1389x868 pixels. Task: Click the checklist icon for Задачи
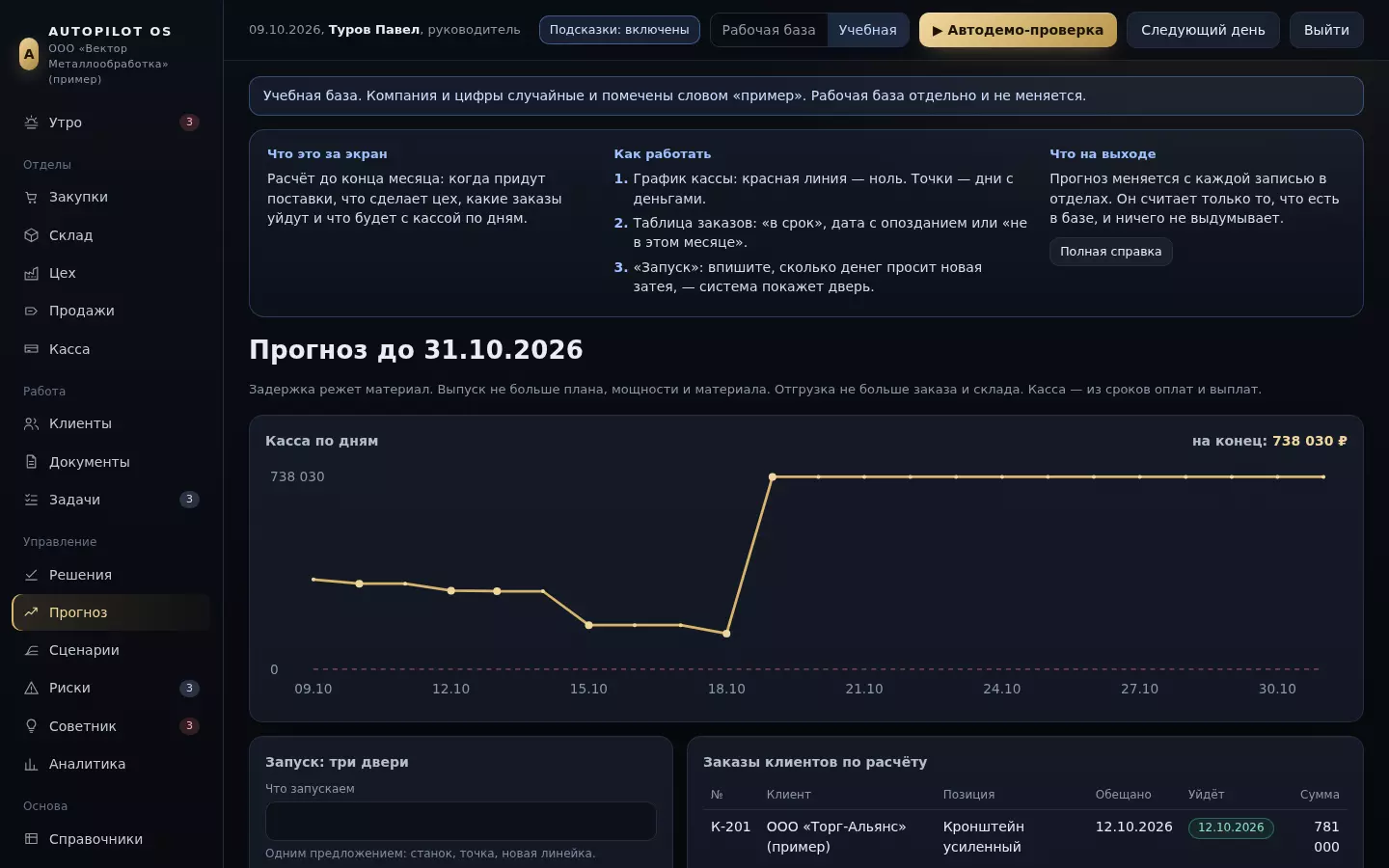[x=31, y=500]
